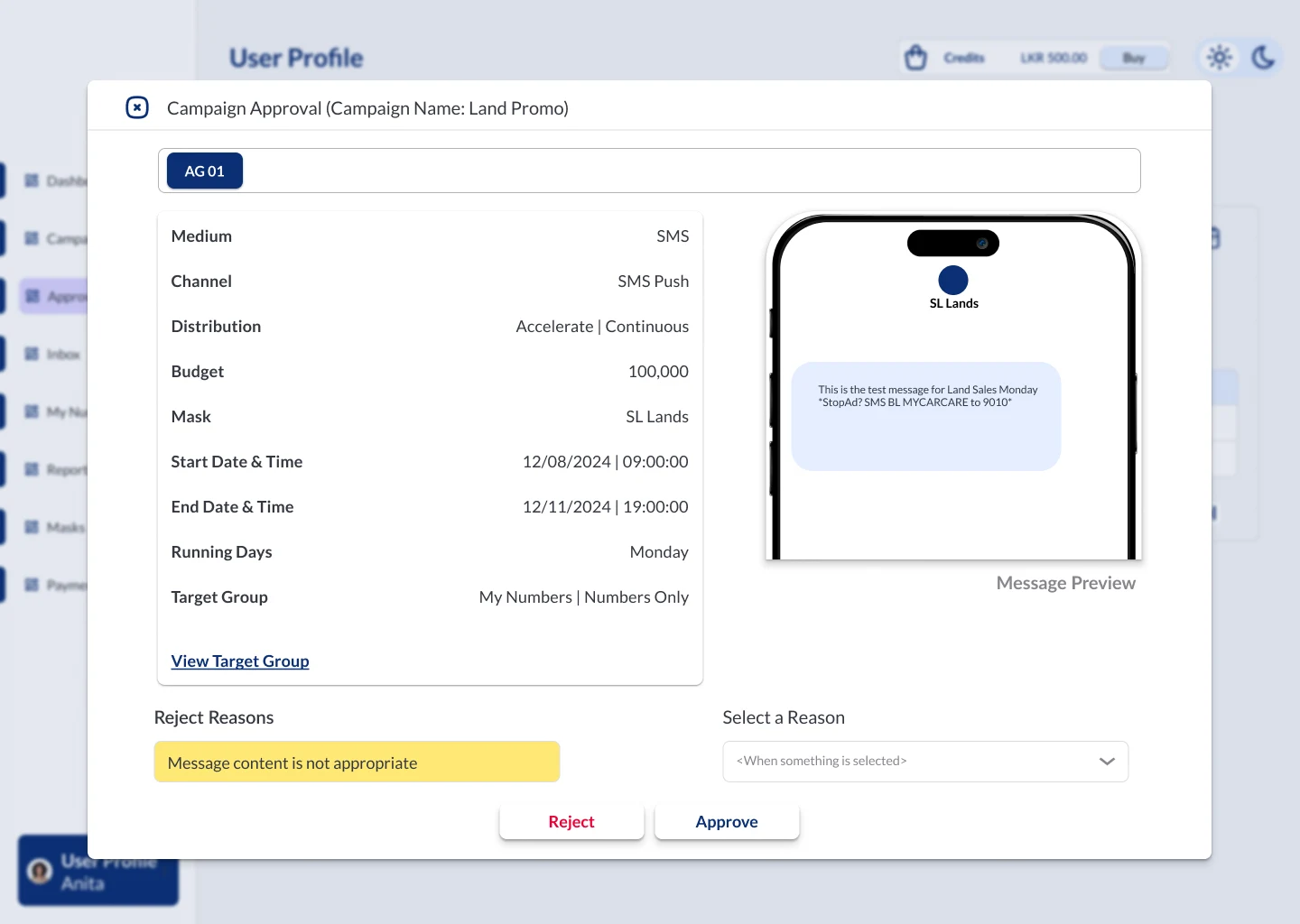Expand the reason dropdown chevron arrow
The image size is (1300, 924).
tap(1107, 762)
